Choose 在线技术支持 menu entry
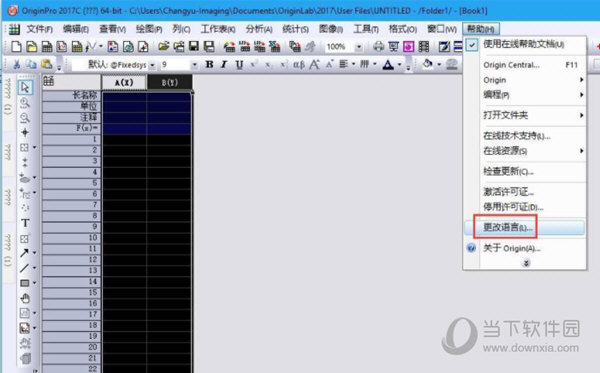This screenshot has width=600, height=373. click(525, 136)
